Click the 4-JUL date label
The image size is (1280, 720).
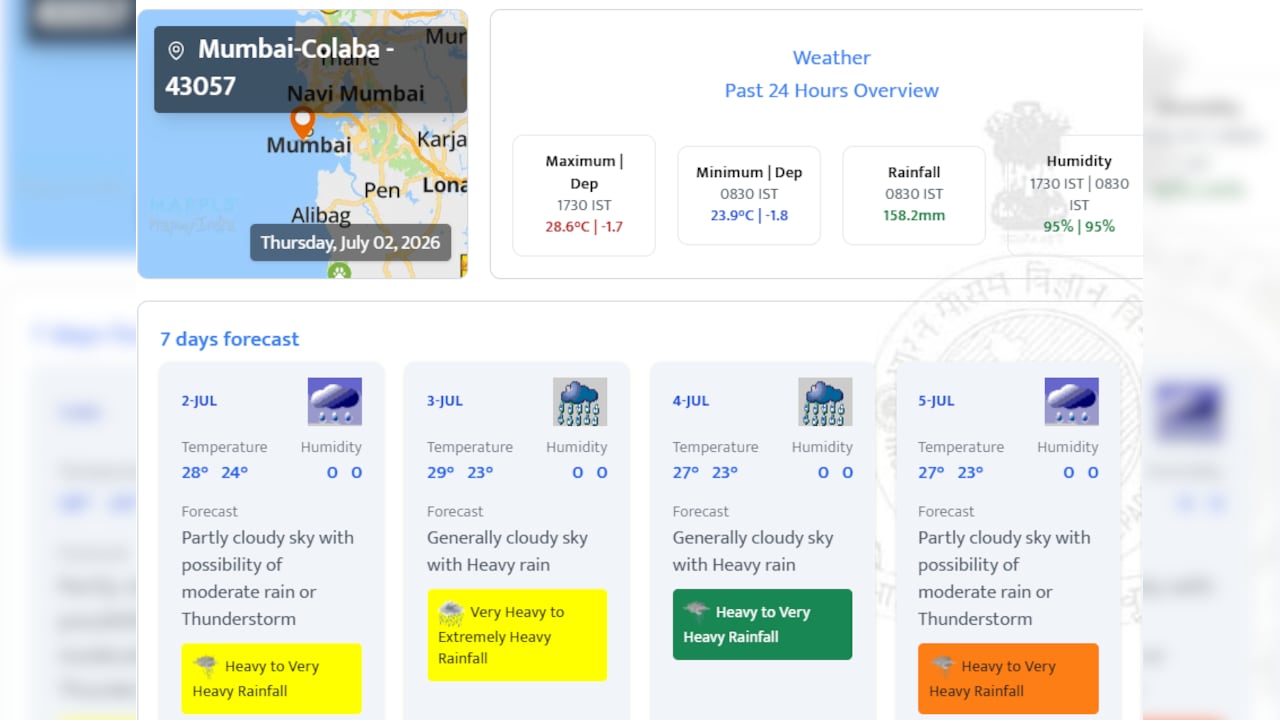click(691, 401)
